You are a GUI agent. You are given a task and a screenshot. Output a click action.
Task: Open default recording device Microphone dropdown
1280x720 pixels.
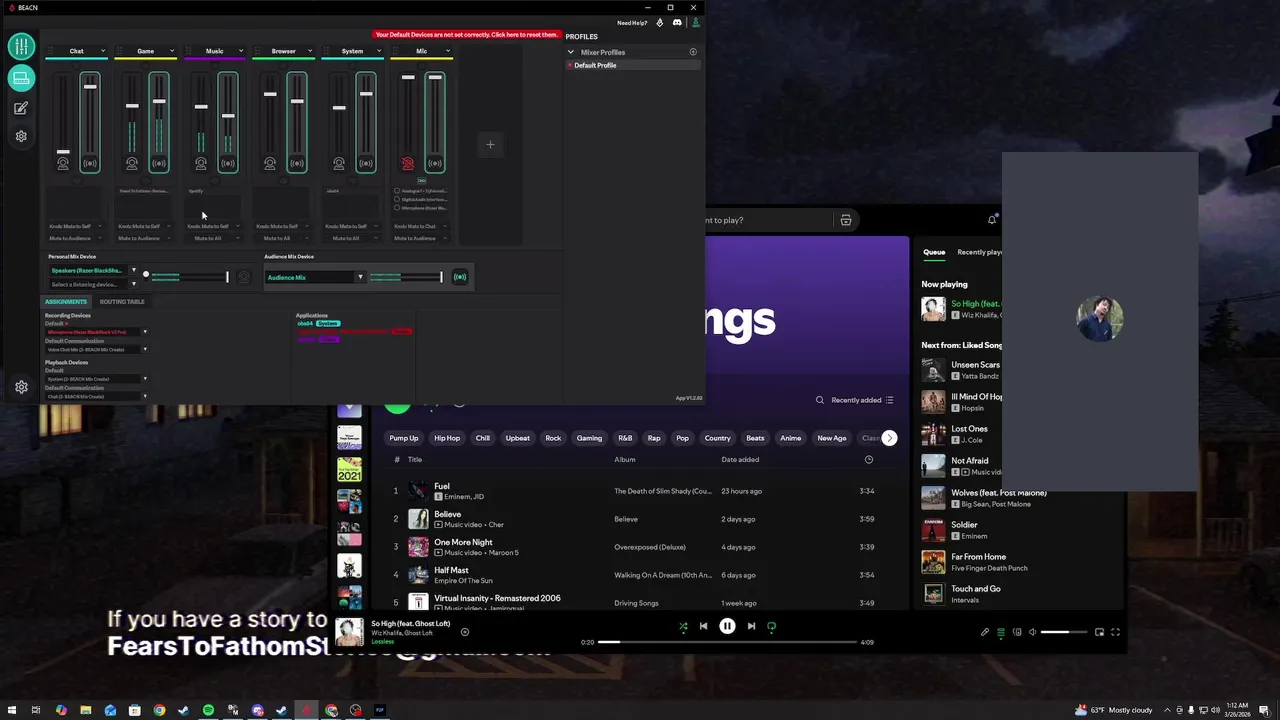97,332
